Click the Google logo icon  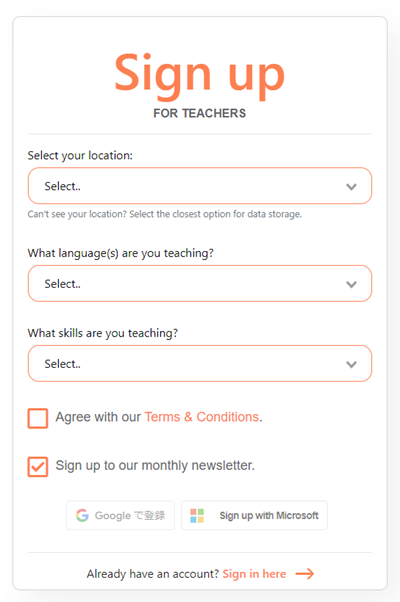pyautogui.click(x=82, y=515)
